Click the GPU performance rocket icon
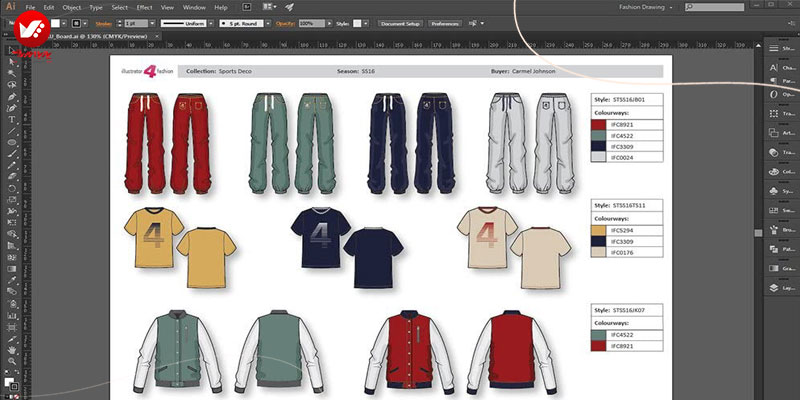Screen dimensions: 800x400 pyautogui.click(x=290, y=7)
